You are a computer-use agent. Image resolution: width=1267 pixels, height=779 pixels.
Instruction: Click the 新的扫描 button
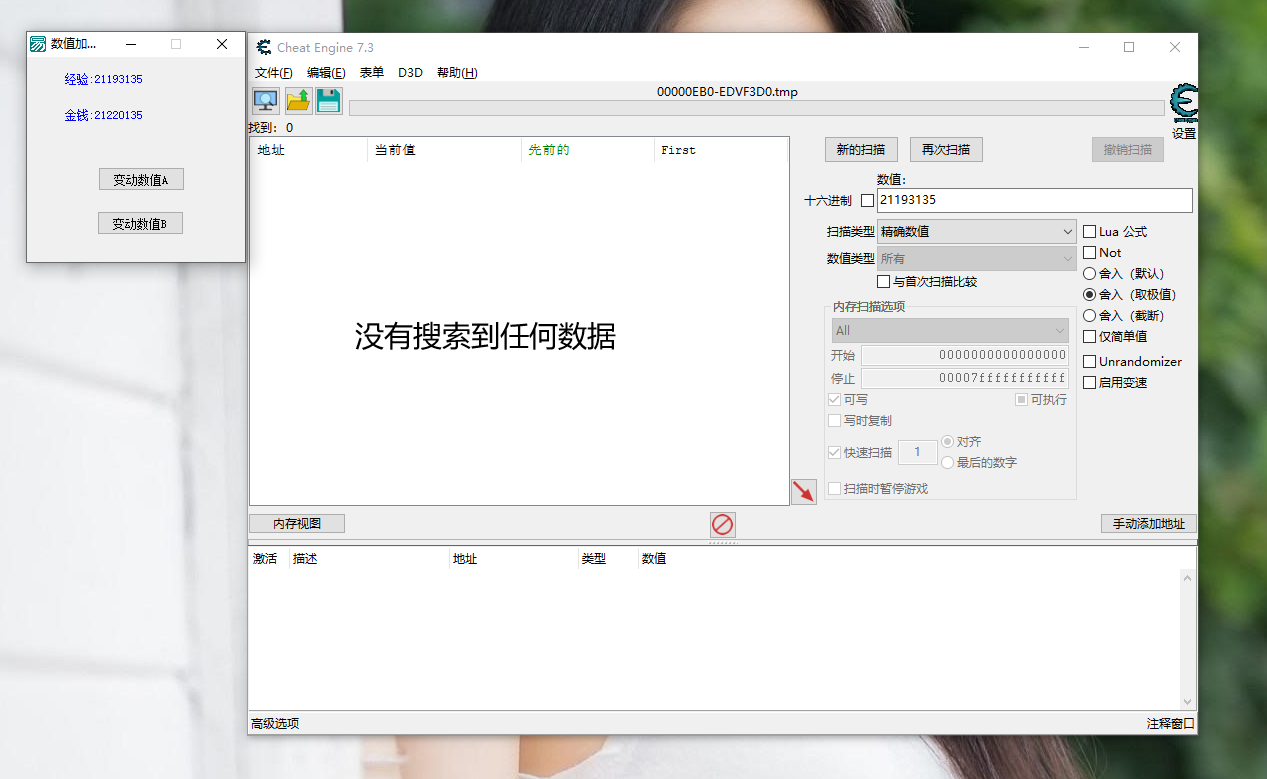pyautogui.click(x=861, y=150)
